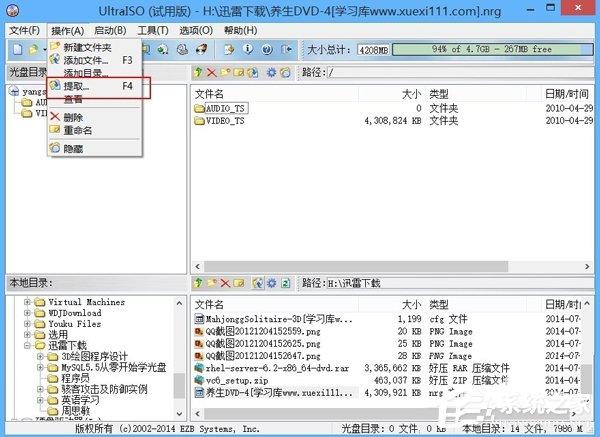
Task: Click the Help question mark icon
Action: pos(267,49)
